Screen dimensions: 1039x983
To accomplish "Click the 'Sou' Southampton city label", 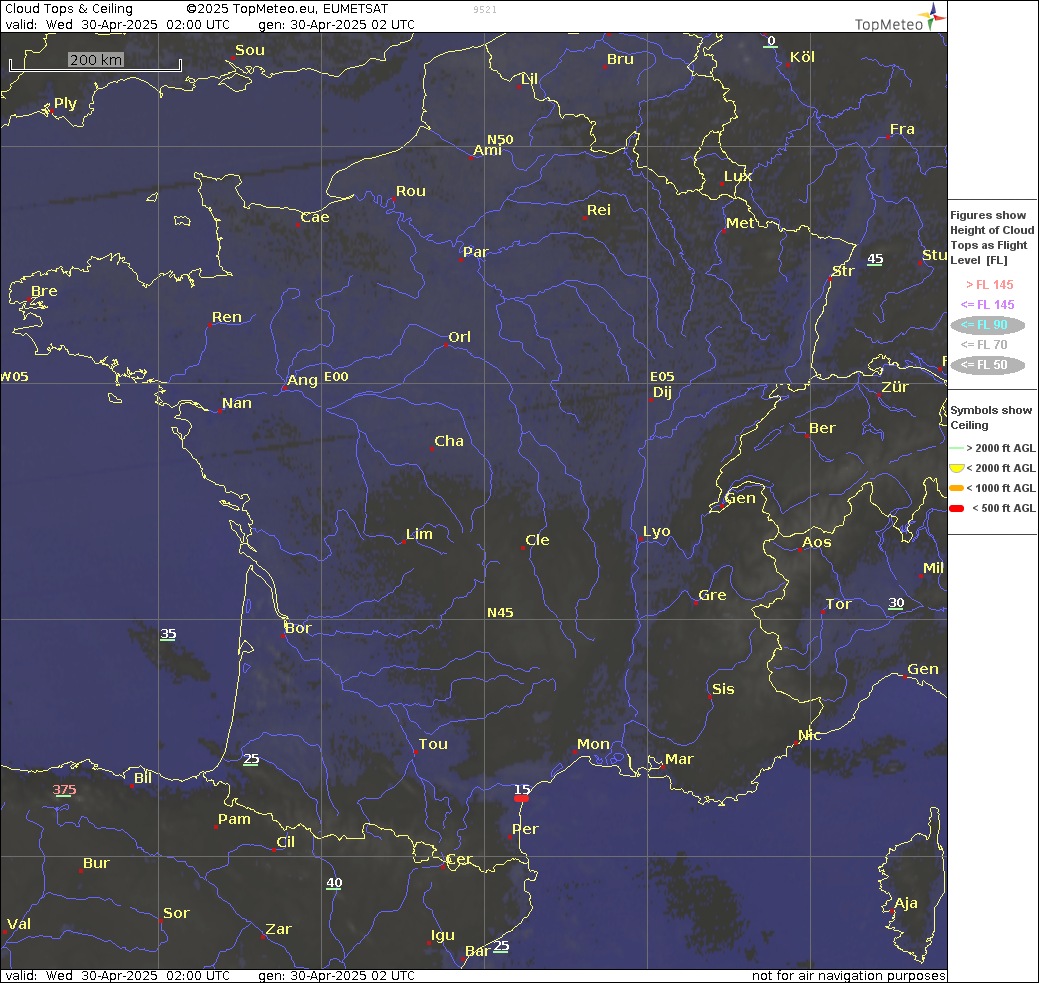I will tap(250, 50).
